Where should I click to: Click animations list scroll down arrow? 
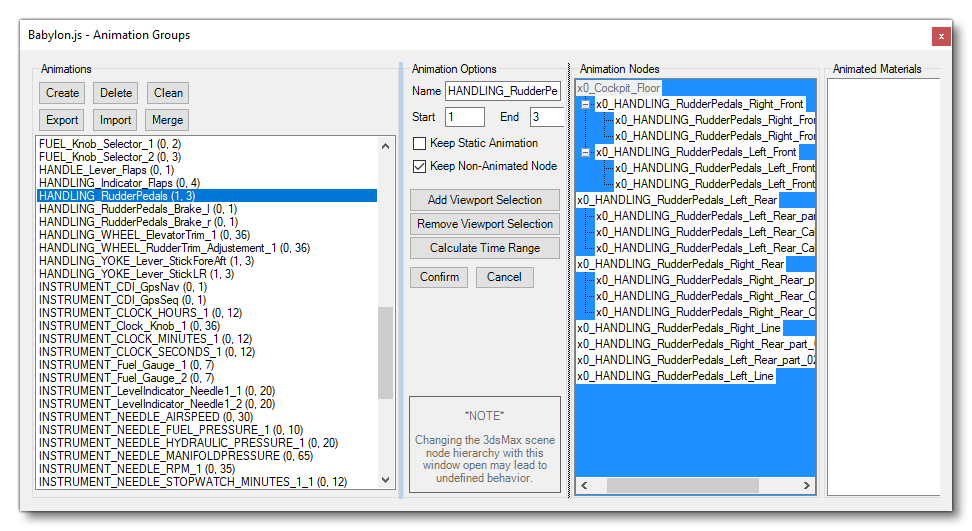point(387,480)
